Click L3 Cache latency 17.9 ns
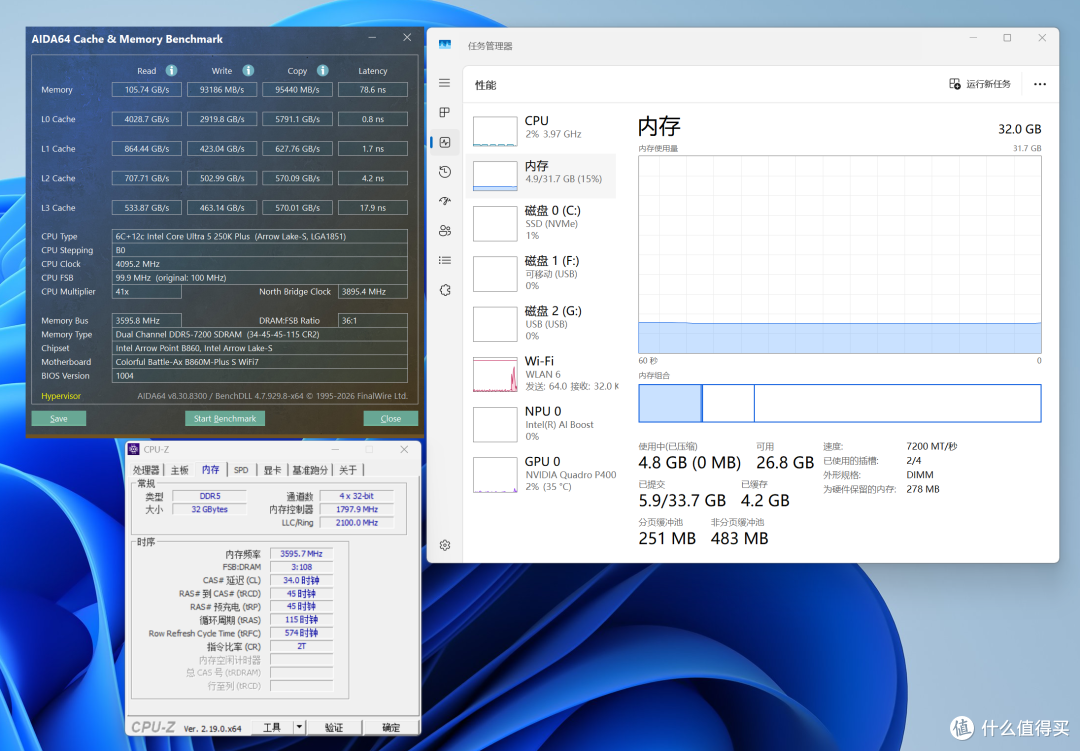This screenshot has height=751, width=1080. (x=373, y=207)
